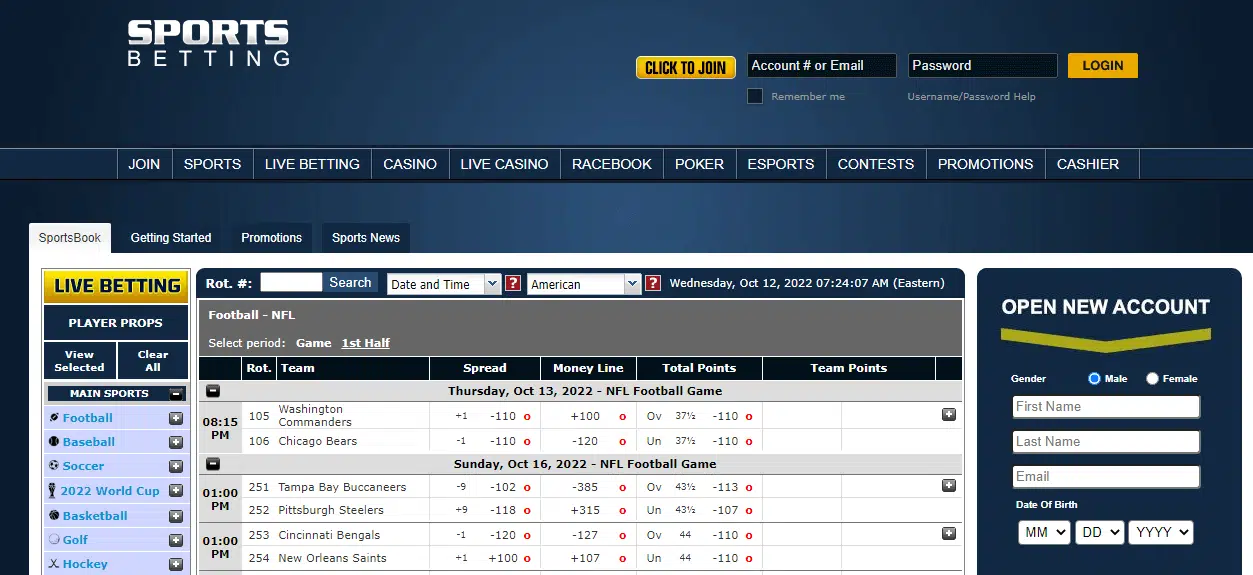Collapse the Main Sports section
1253x575 pixels.
pyautogui.click(x=176, y=394)
